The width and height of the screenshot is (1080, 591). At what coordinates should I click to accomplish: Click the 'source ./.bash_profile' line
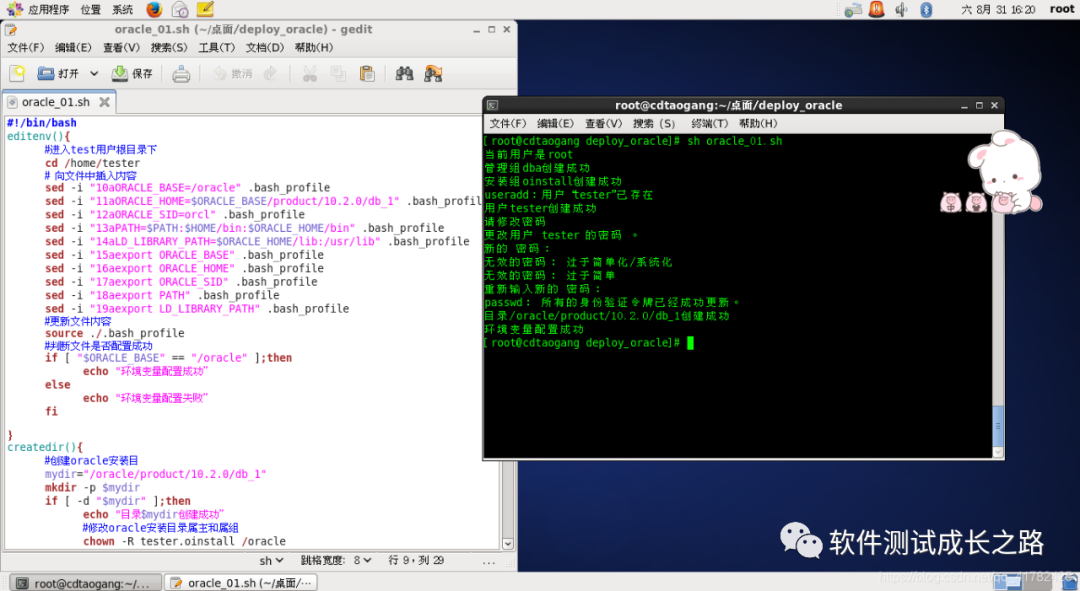pos(114,333)
